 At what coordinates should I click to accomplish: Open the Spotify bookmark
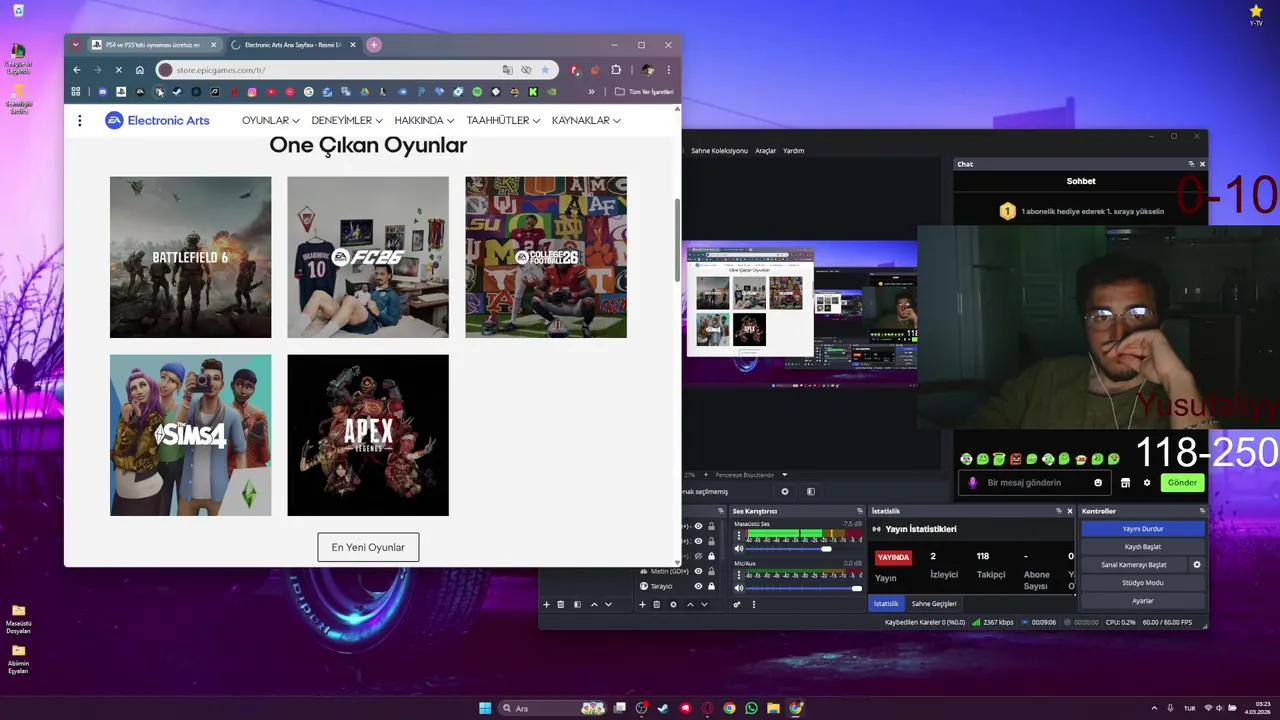[477, 92]
